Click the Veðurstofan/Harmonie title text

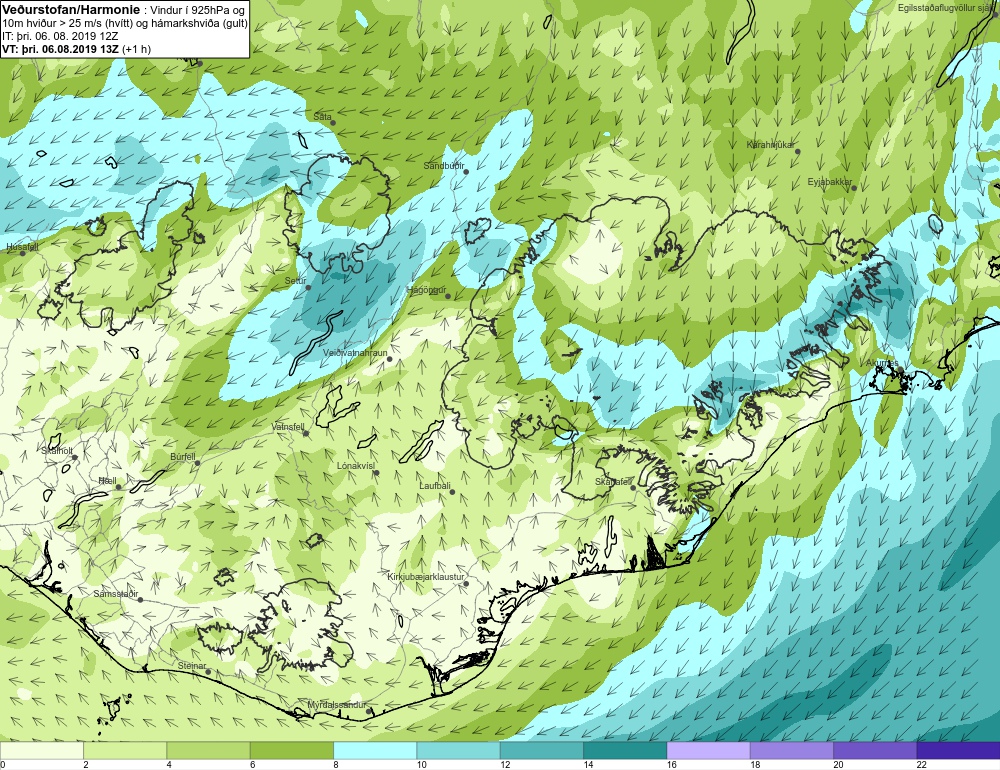[70, 10]
